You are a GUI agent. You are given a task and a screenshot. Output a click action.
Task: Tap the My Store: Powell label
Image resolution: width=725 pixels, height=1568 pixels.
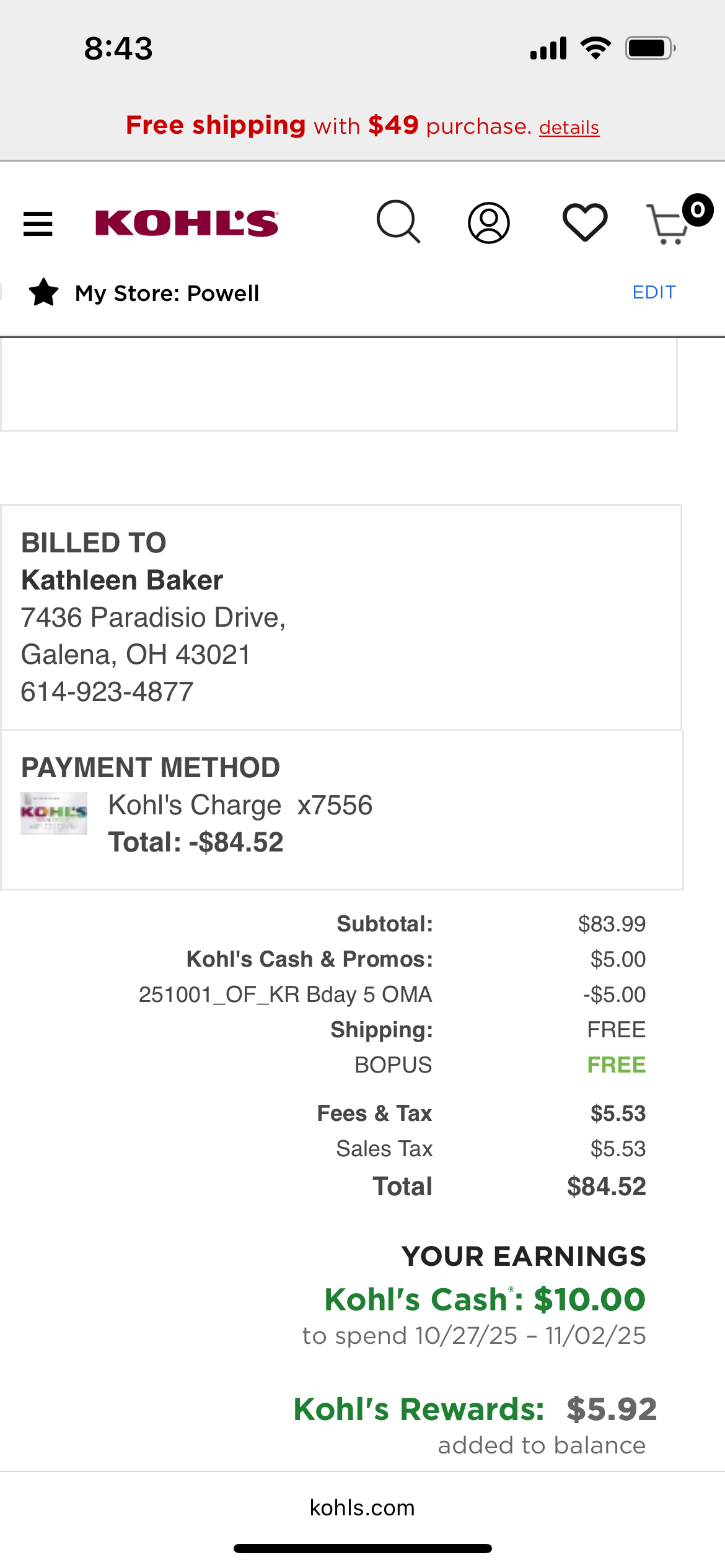[167, 293]
